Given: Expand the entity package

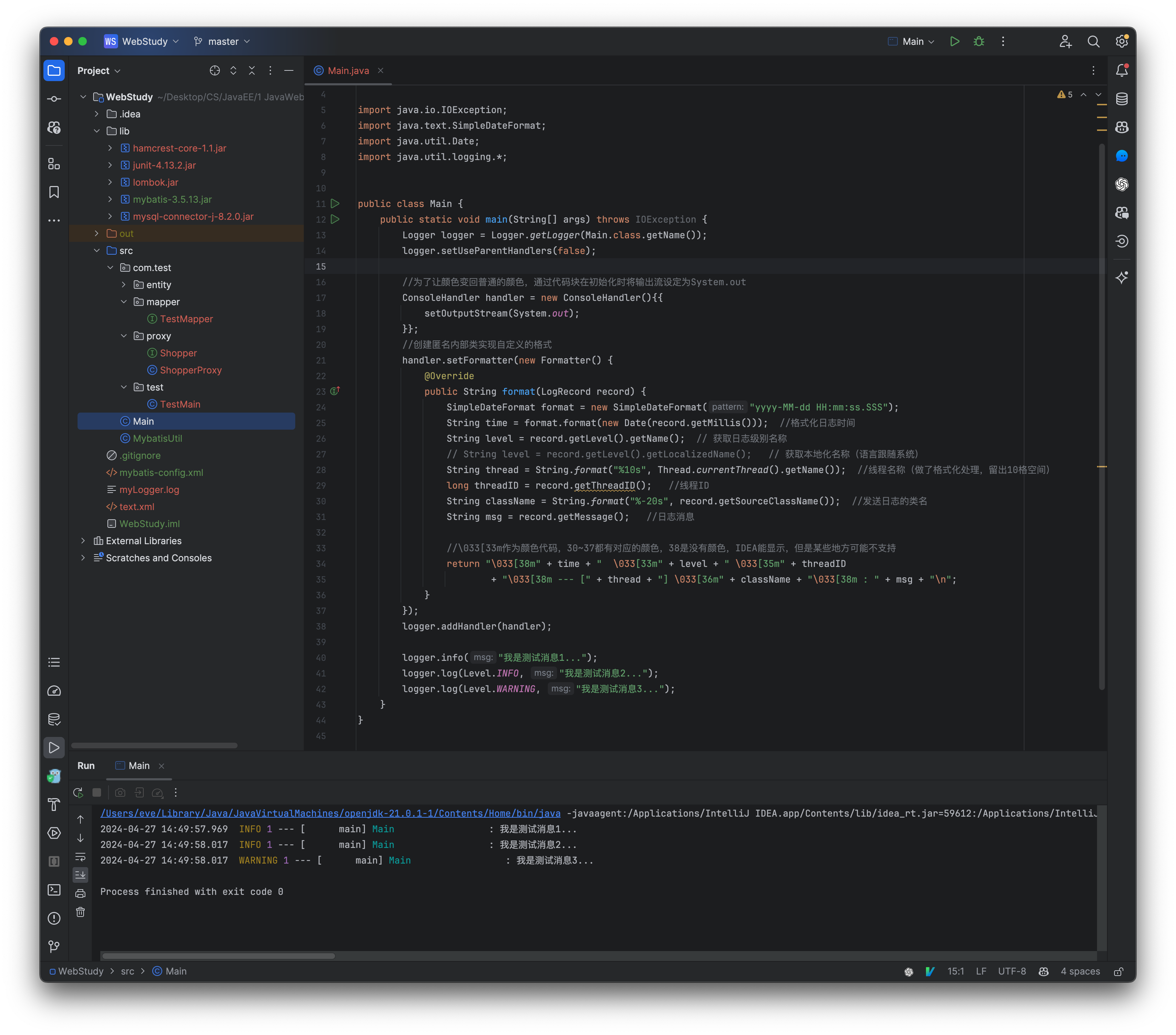Looking at the screenshot, I should coord(123,284).
